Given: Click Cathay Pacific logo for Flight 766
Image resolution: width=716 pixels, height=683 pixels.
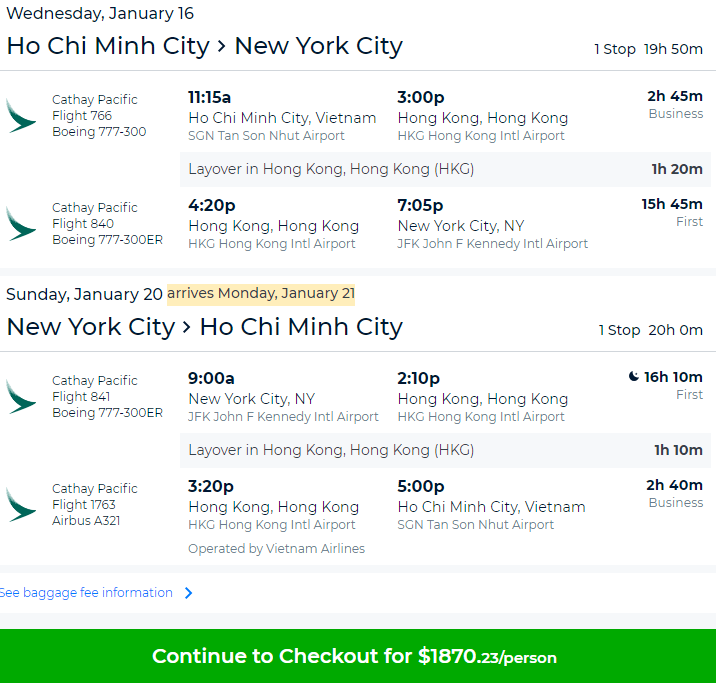Looking at the screenshot, I should point(21,116).
